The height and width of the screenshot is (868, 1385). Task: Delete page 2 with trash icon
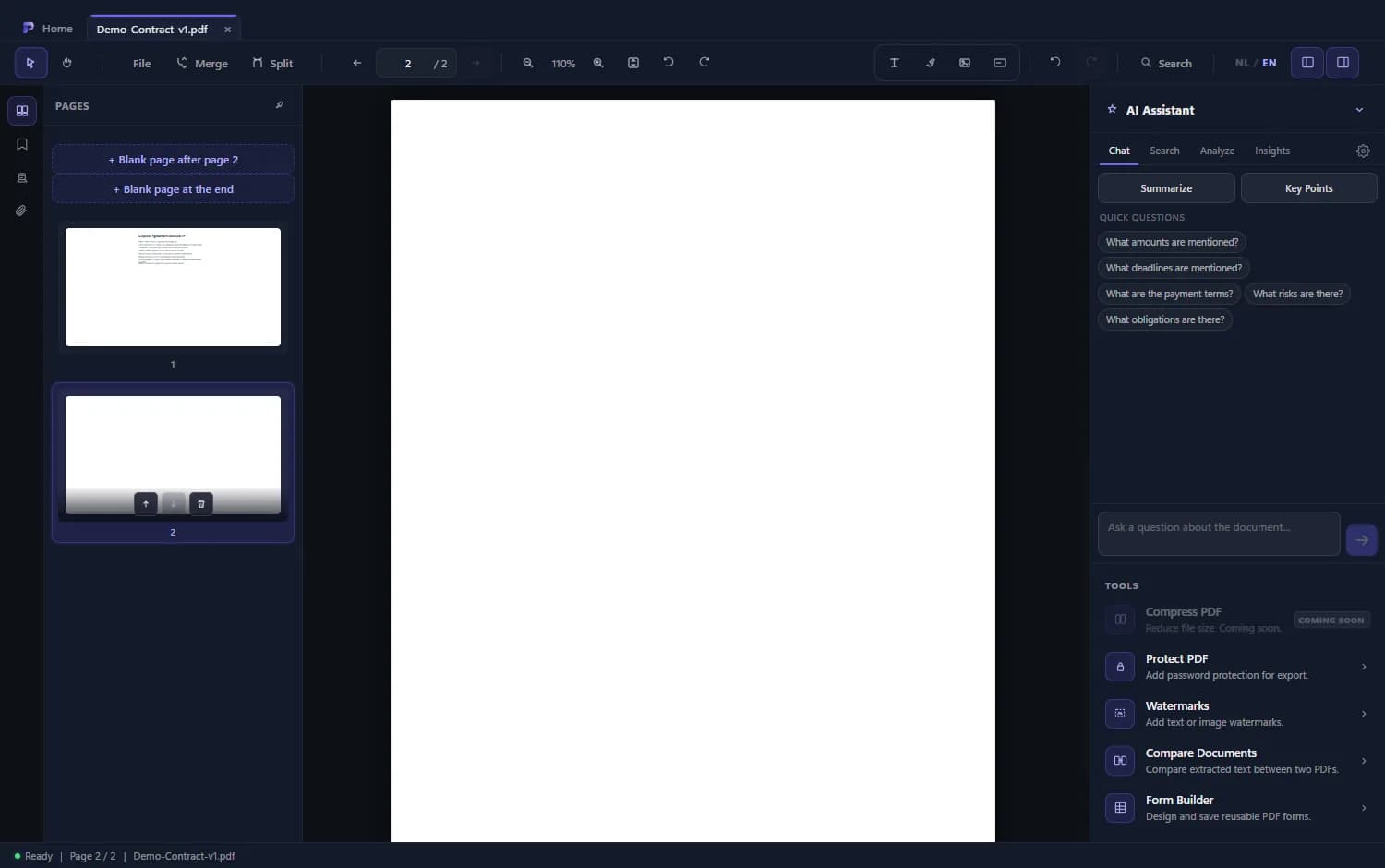[x=201, y=503]
